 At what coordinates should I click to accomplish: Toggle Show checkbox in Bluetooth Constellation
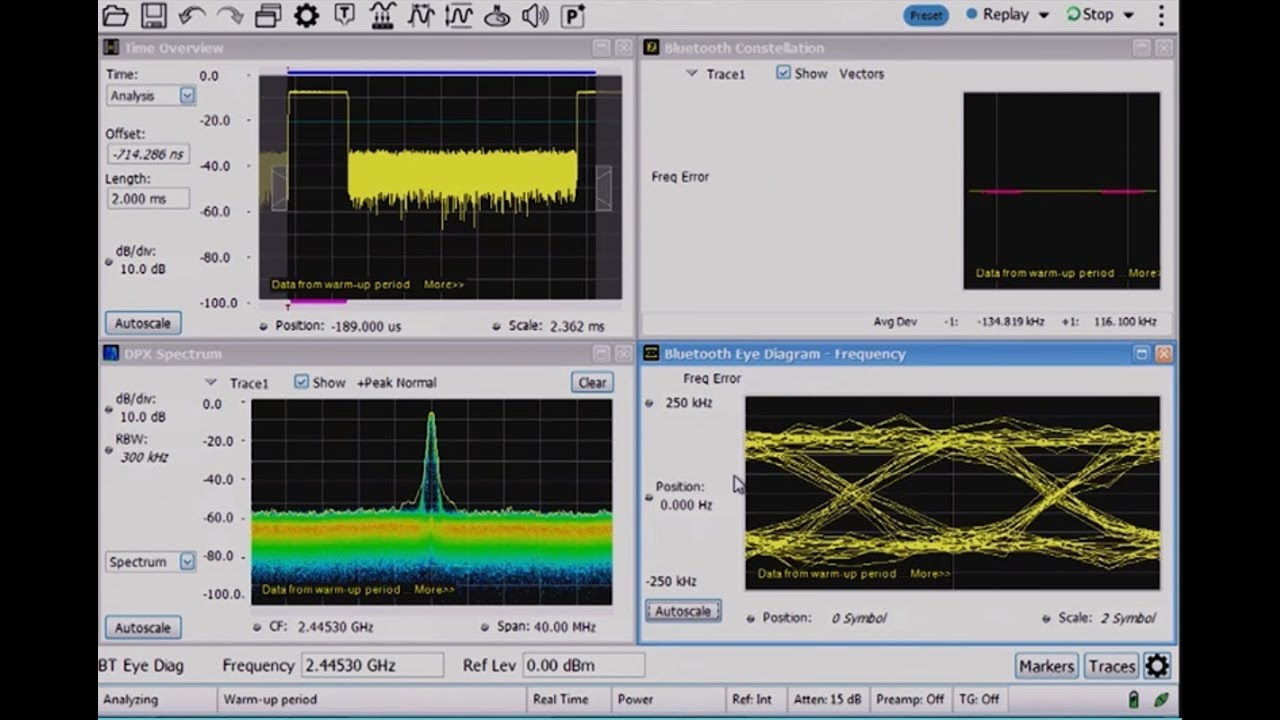pos(783,73)
